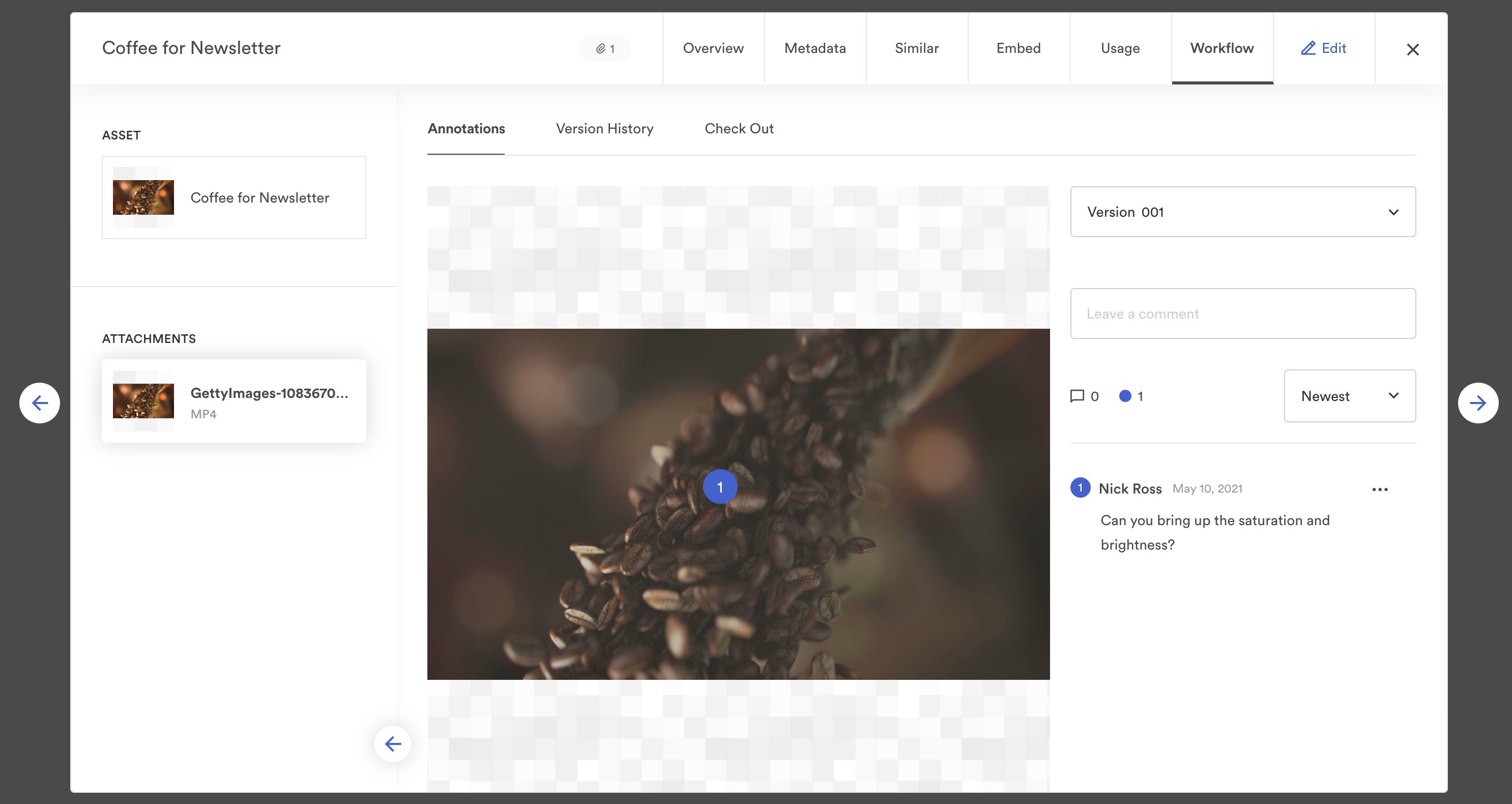
Task: Open the more options menu for Nick Ross comment
Action: [x=1380, y=489]
